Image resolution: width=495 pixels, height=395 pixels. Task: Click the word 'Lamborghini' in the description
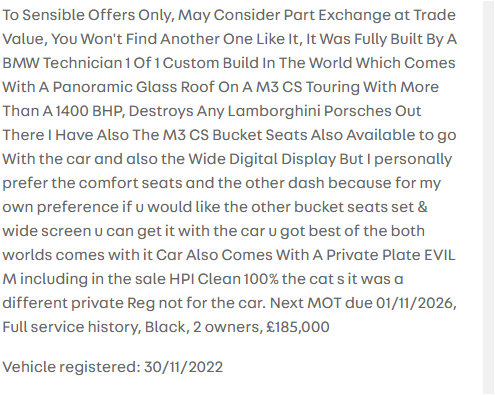(x=274, y=111)
